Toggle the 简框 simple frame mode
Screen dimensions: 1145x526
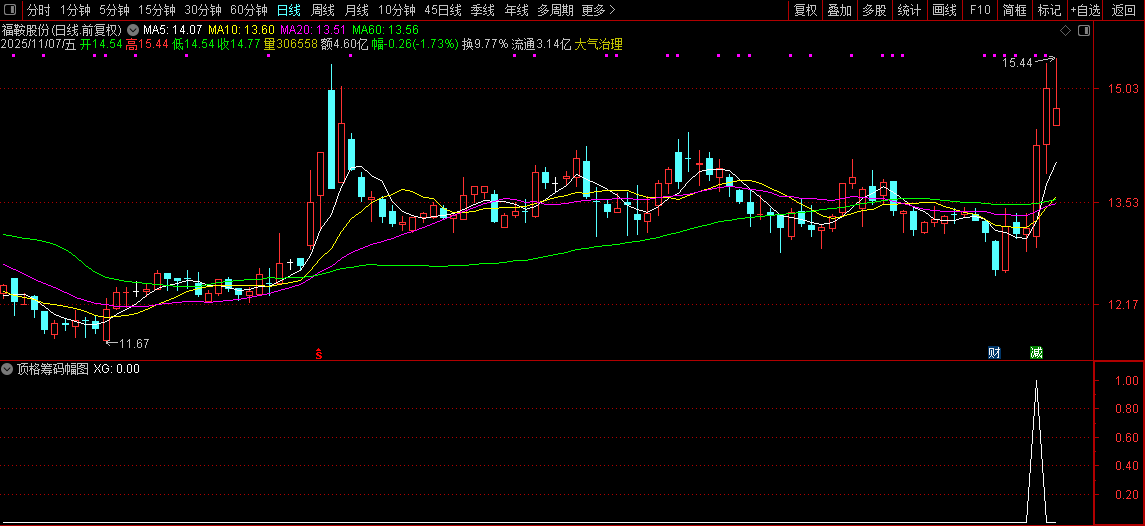(x=1015, y=10)
